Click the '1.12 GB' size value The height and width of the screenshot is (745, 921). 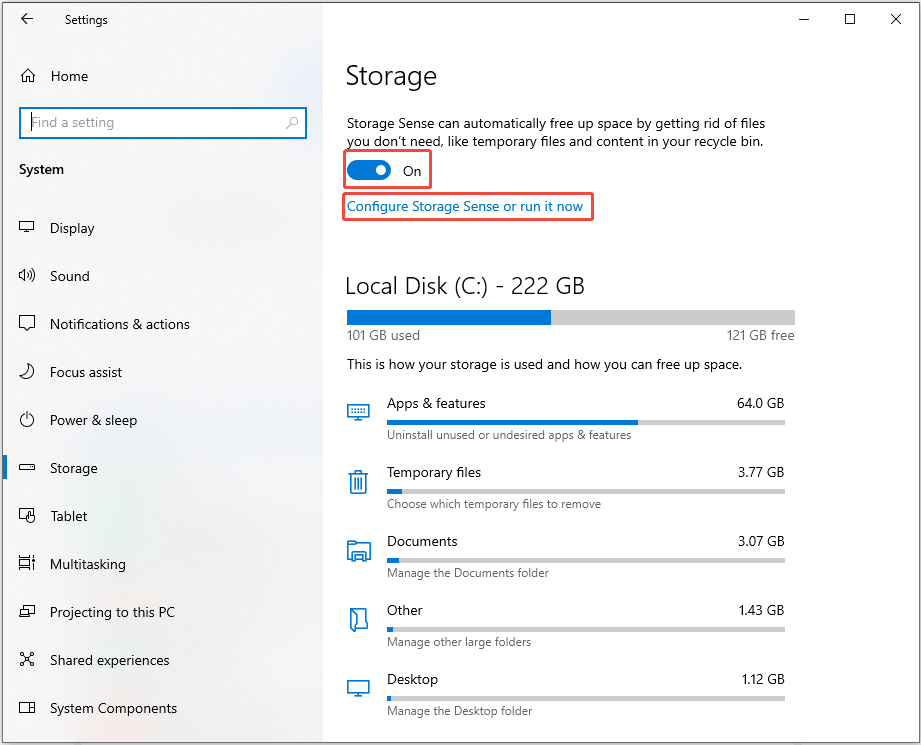763,679
